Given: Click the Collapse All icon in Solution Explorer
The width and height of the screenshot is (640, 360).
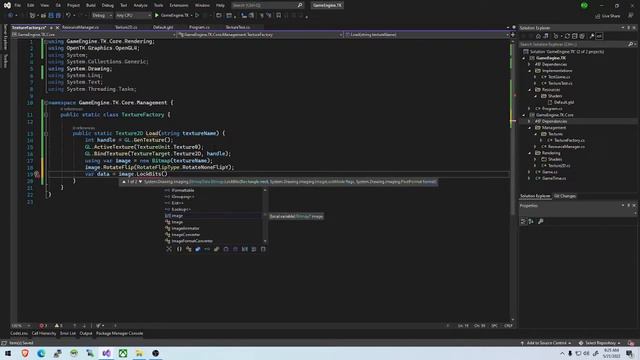Looking at the screenshot, I should pyautogui.click(x=574, y=36).
